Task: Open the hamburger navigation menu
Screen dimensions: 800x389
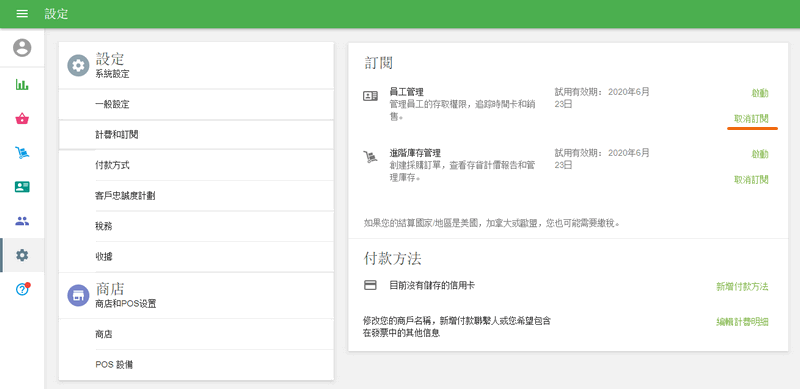Action: 22,14
